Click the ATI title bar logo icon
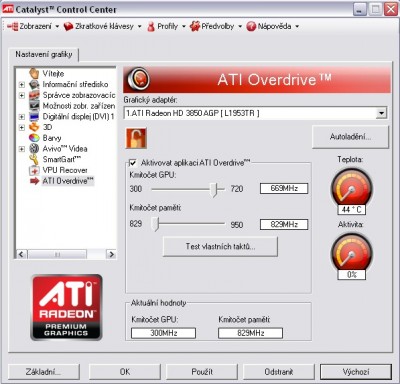This screenshot has width=400, height=384. click(x=8, y=9)
